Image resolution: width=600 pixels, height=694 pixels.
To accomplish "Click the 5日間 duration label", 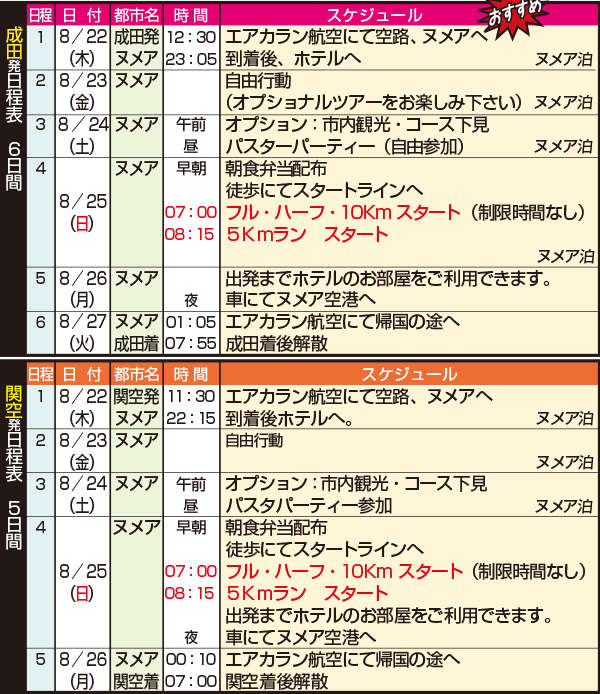I will click(14, 525).
